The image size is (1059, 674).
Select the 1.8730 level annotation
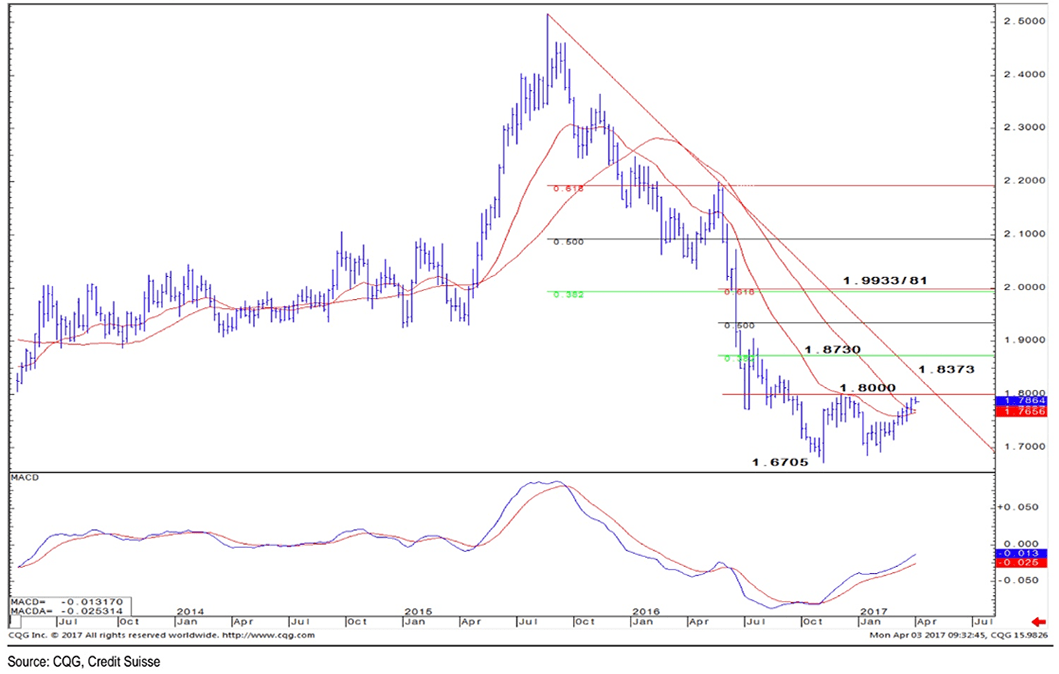[x=831, y=351]
